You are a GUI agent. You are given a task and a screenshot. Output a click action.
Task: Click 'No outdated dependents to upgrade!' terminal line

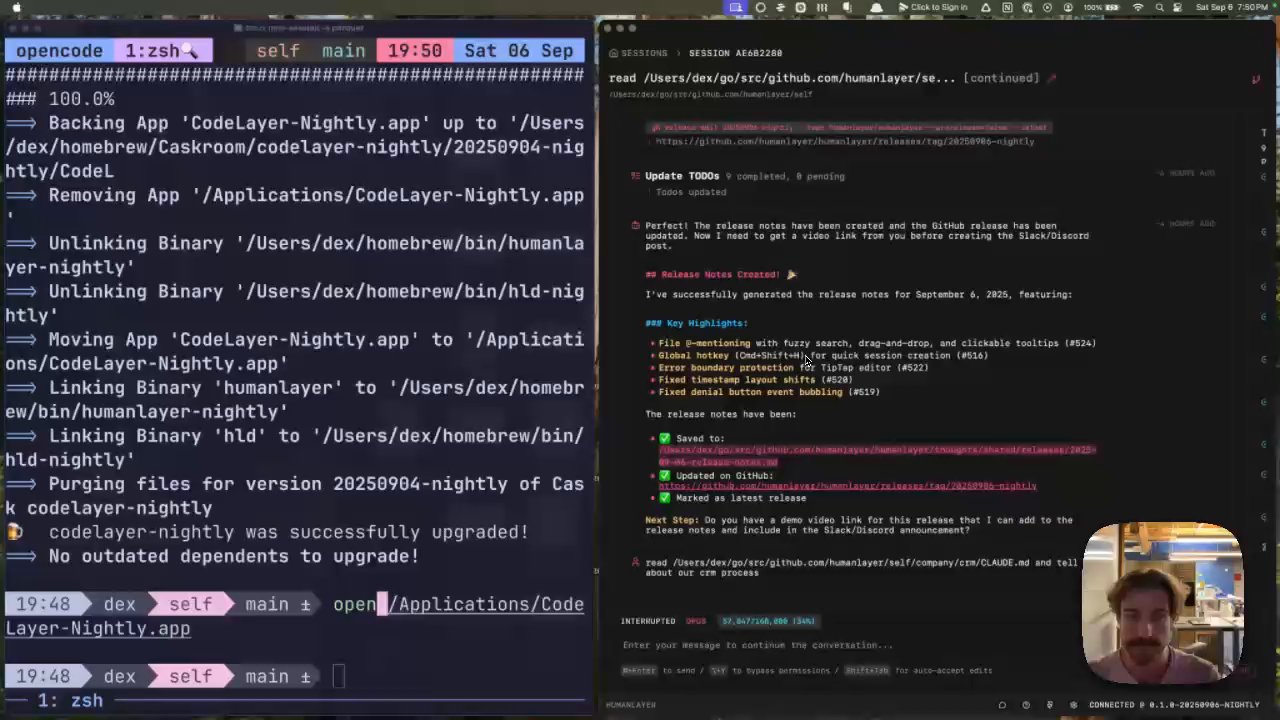(x=233, y=556)
